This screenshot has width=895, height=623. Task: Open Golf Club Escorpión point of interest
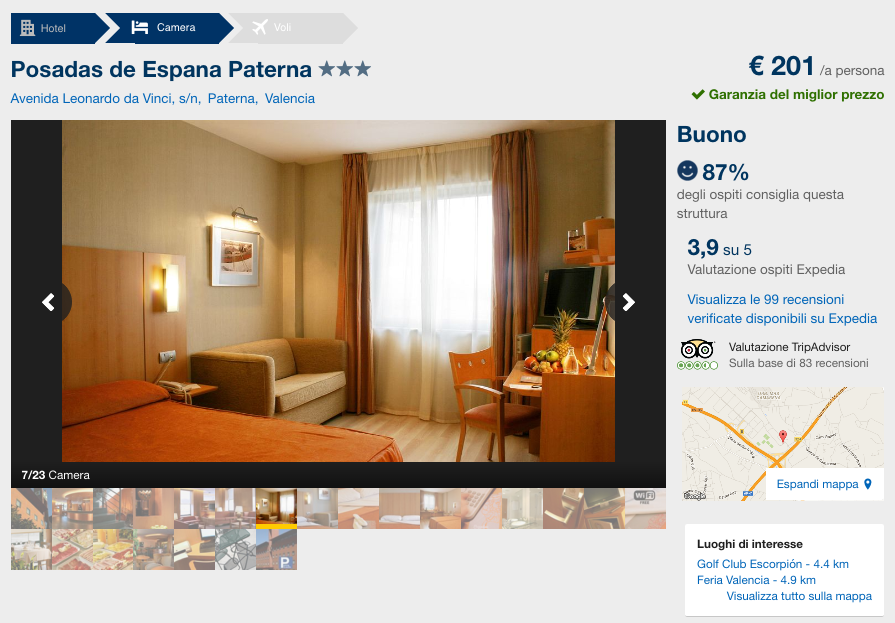point(773,564)
